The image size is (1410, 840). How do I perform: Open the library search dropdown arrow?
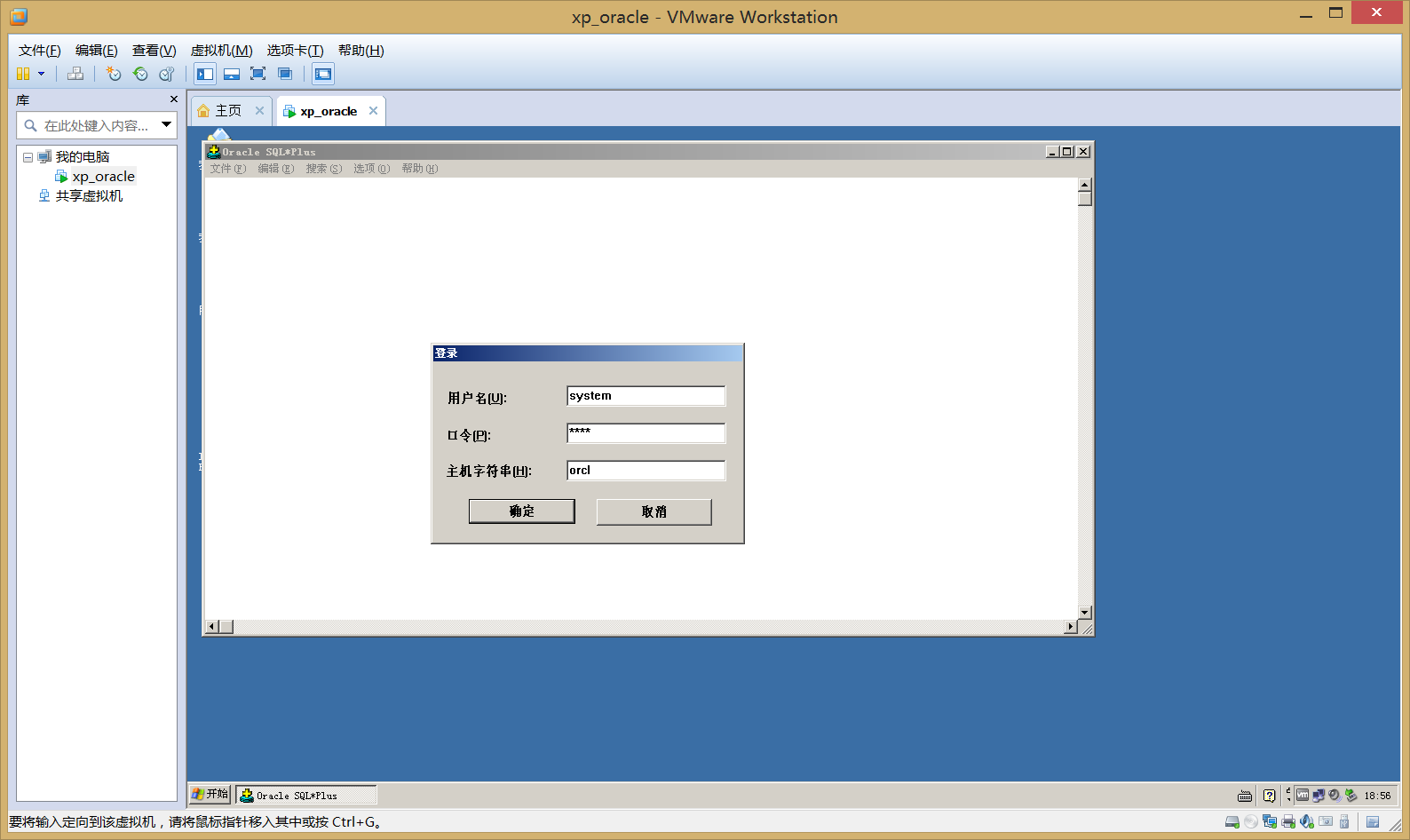click(166, 125)
